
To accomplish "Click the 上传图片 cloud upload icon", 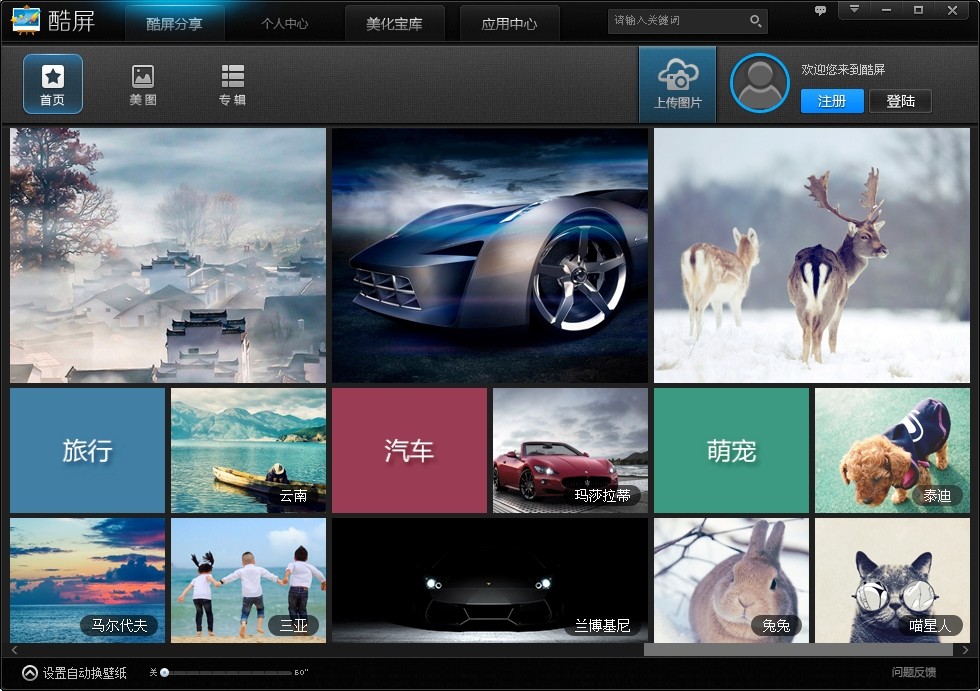I will point(677,75).
